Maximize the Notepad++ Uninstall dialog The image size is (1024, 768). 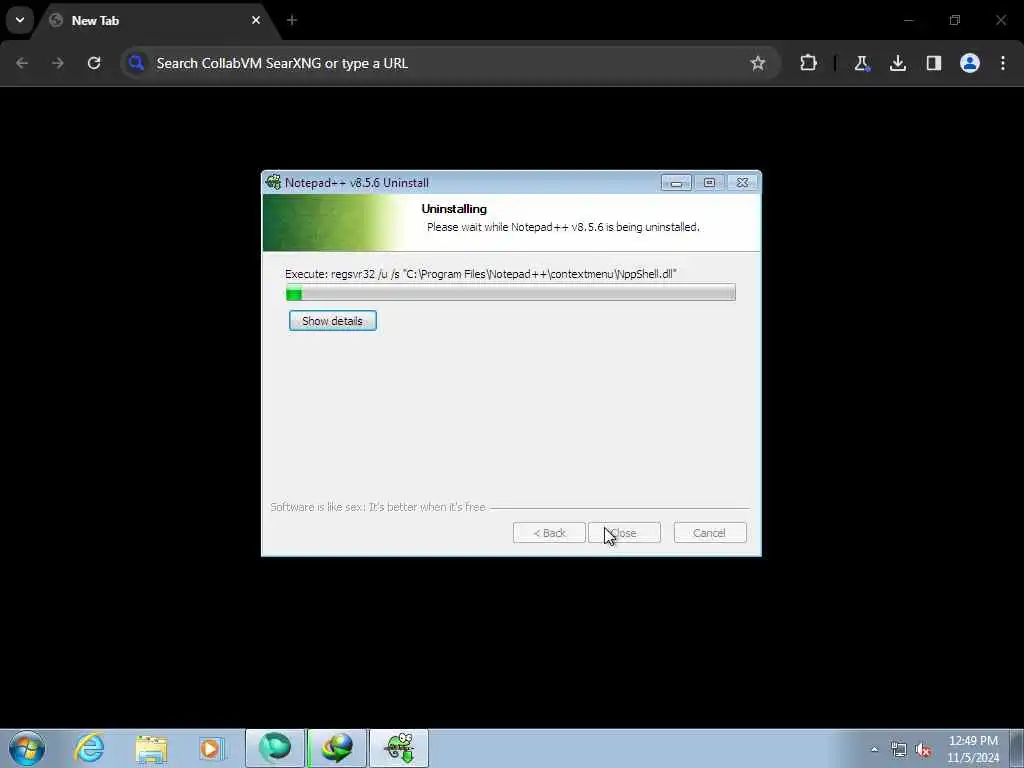point(709,182)
